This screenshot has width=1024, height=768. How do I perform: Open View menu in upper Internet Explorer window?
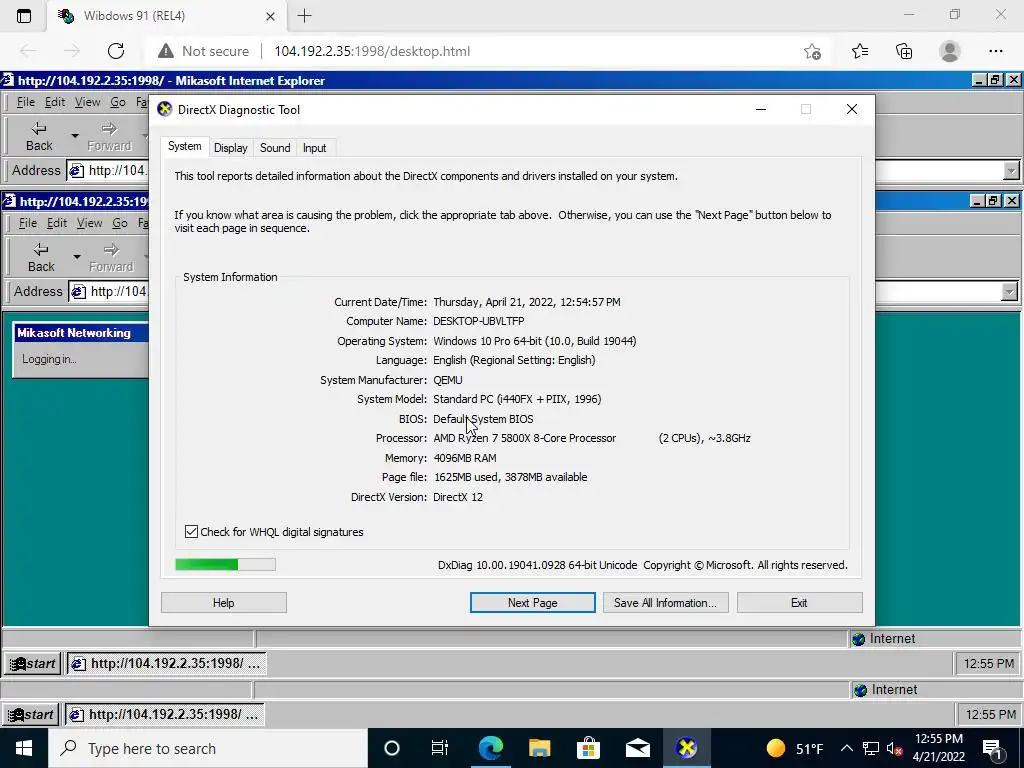click(87, 102)
